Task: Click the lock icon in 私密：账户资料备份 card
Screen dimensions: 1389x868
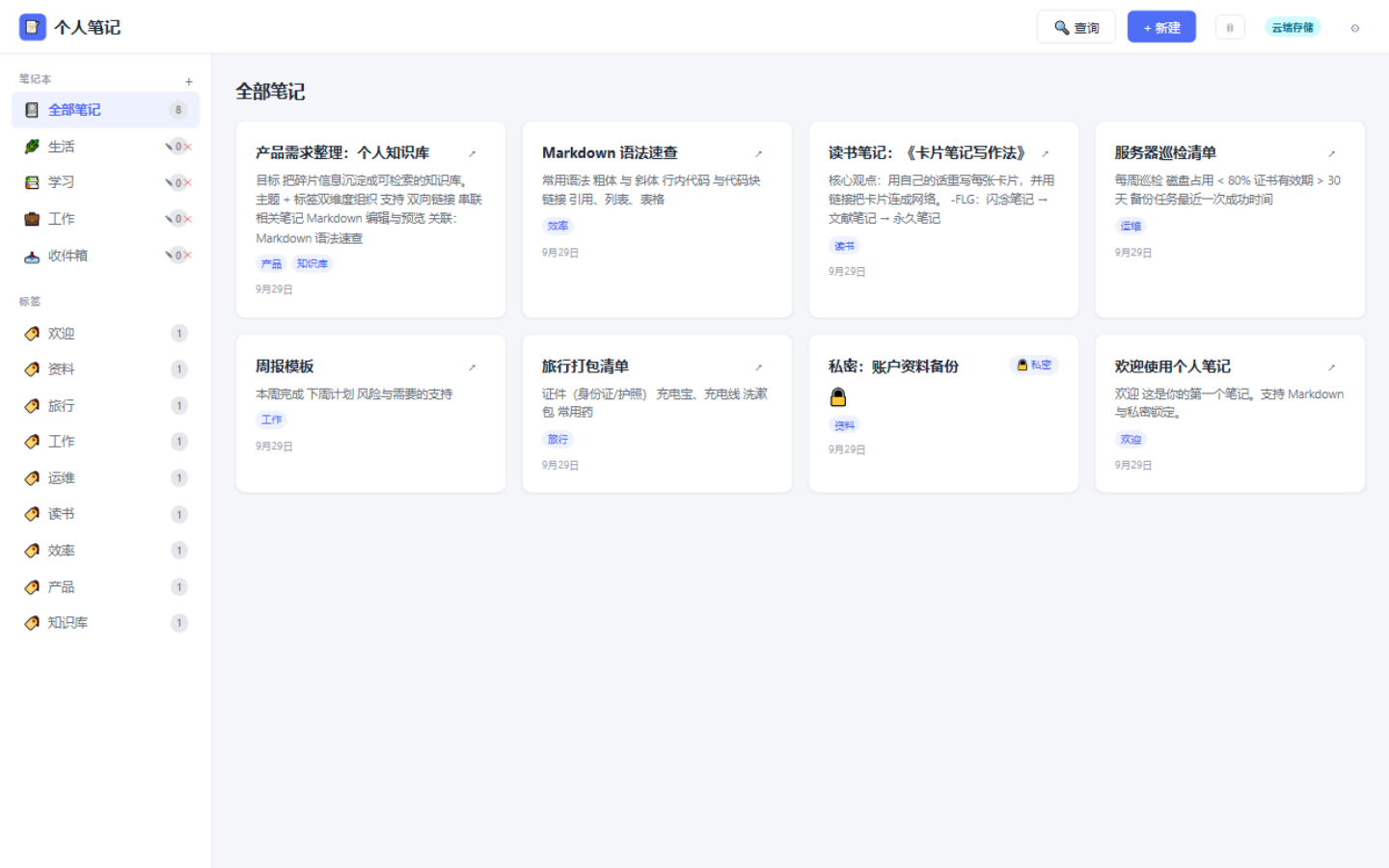Action: (x=838, y=397)
